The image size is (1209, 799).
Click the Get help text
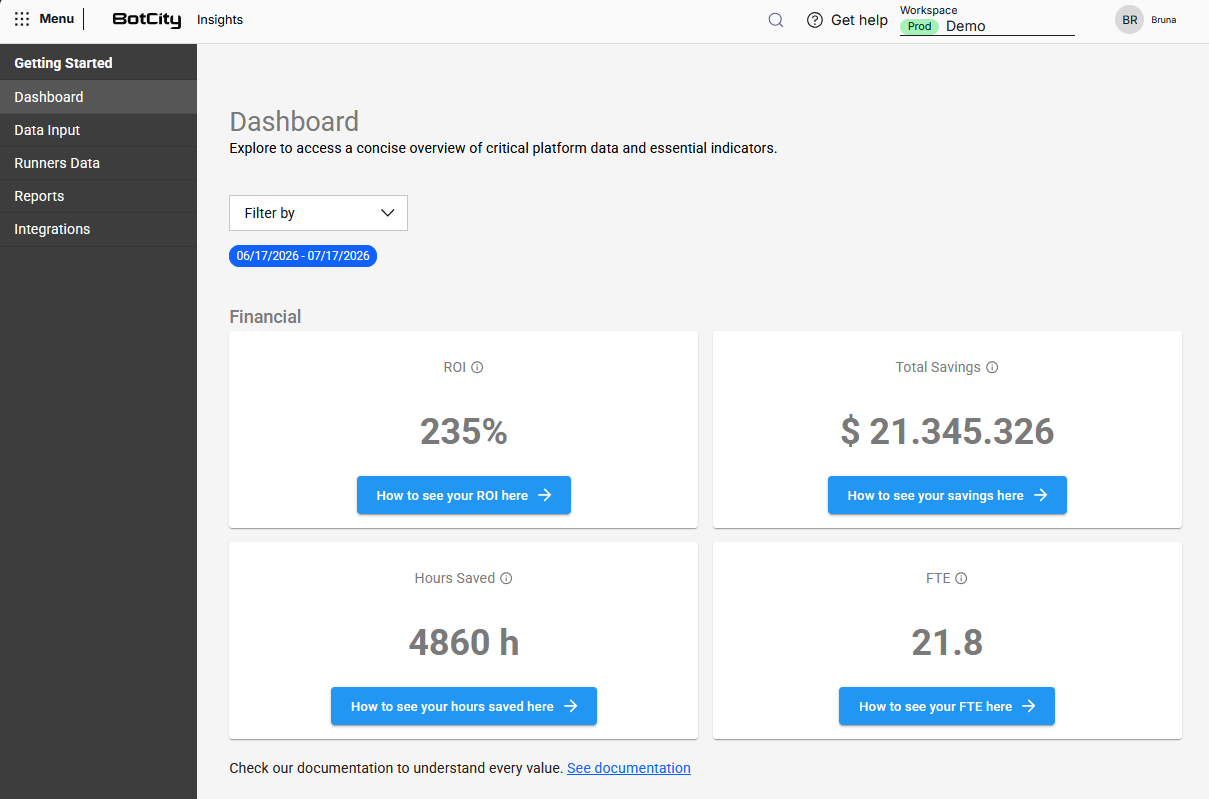(x=859, y=20)
